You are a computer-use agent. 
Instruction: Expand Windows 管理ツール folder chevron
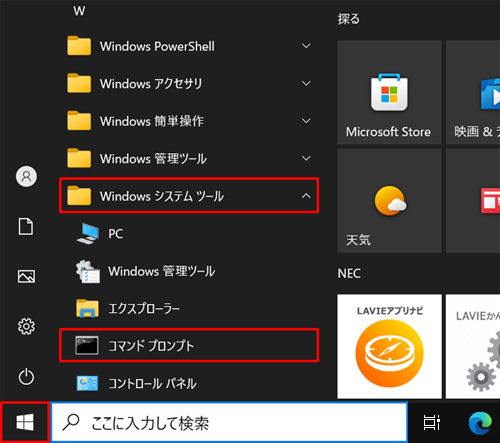click(x=306, y=158)
